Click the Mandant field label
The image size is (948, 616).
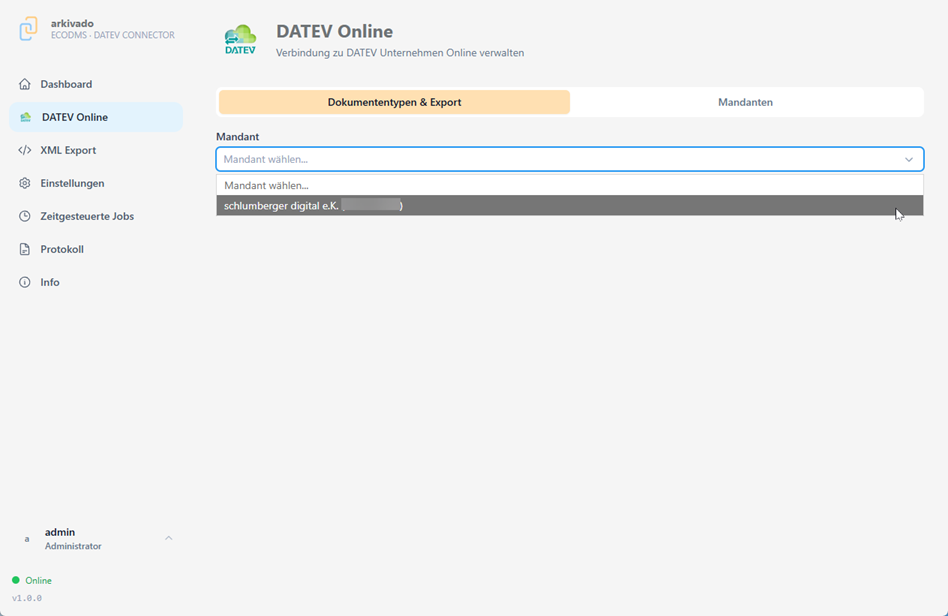click(x=238, y=137)
